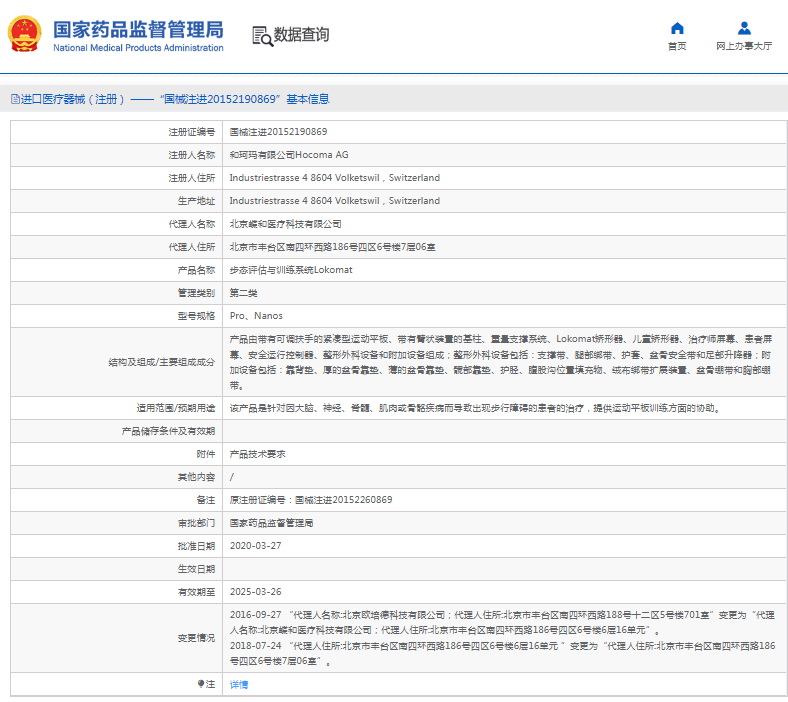Viewport: 788px width, 702px height.
Task: Open the 首页 home link
Action: [677, 46]
